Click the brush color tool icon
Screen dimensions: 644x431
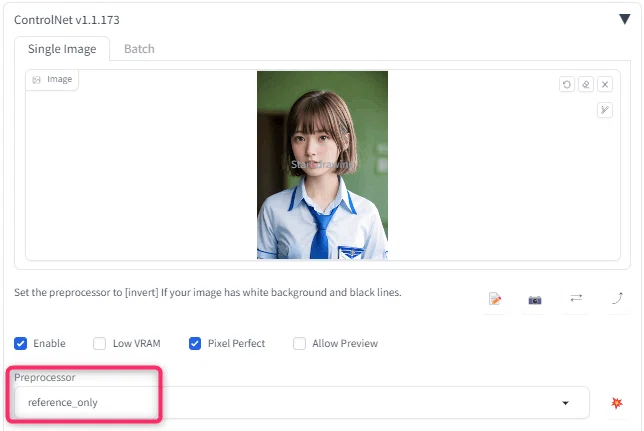(x=605, y=110)
